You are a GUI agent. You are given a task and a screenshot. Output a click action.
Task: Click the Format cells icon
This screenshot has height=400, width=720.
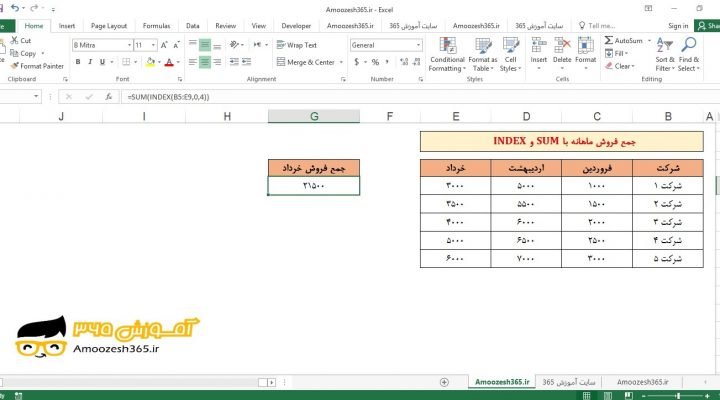click(585, 46)
